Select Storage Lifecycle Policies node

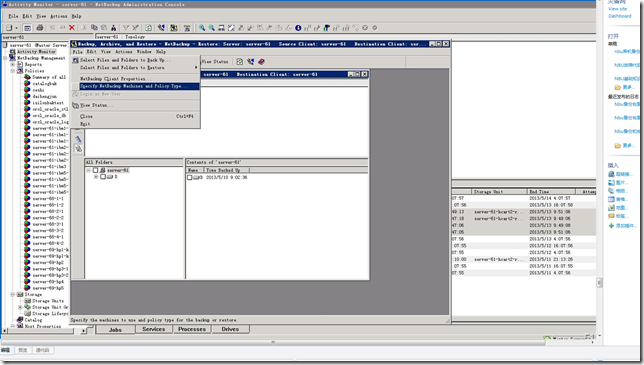(50, 313)
